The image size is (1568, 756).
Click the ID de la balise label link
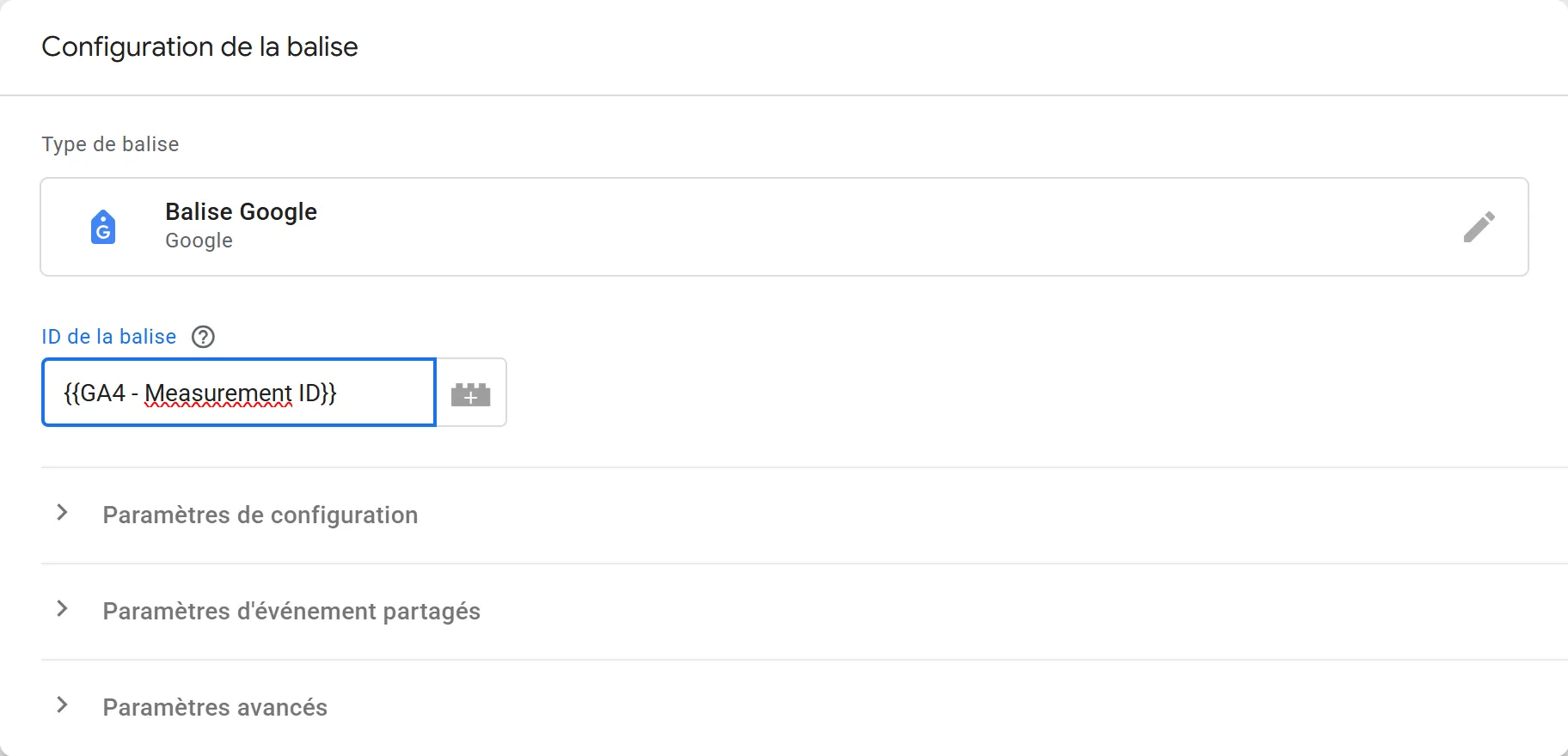click(108, 336)
